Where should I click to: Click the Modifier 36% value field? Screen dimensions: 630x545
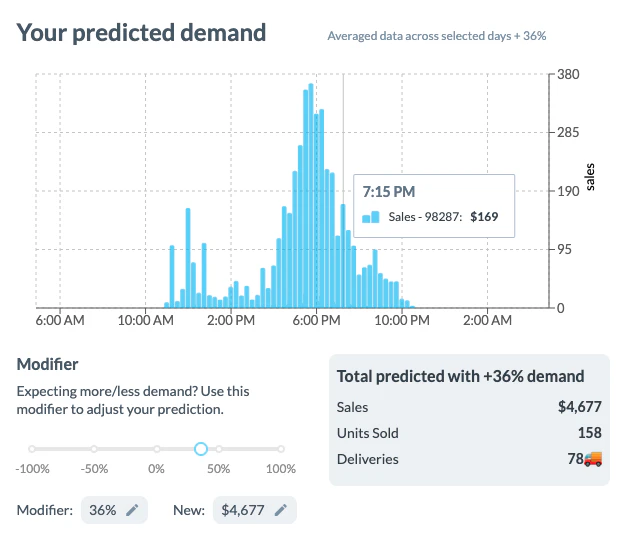click(x=113, y=510)
